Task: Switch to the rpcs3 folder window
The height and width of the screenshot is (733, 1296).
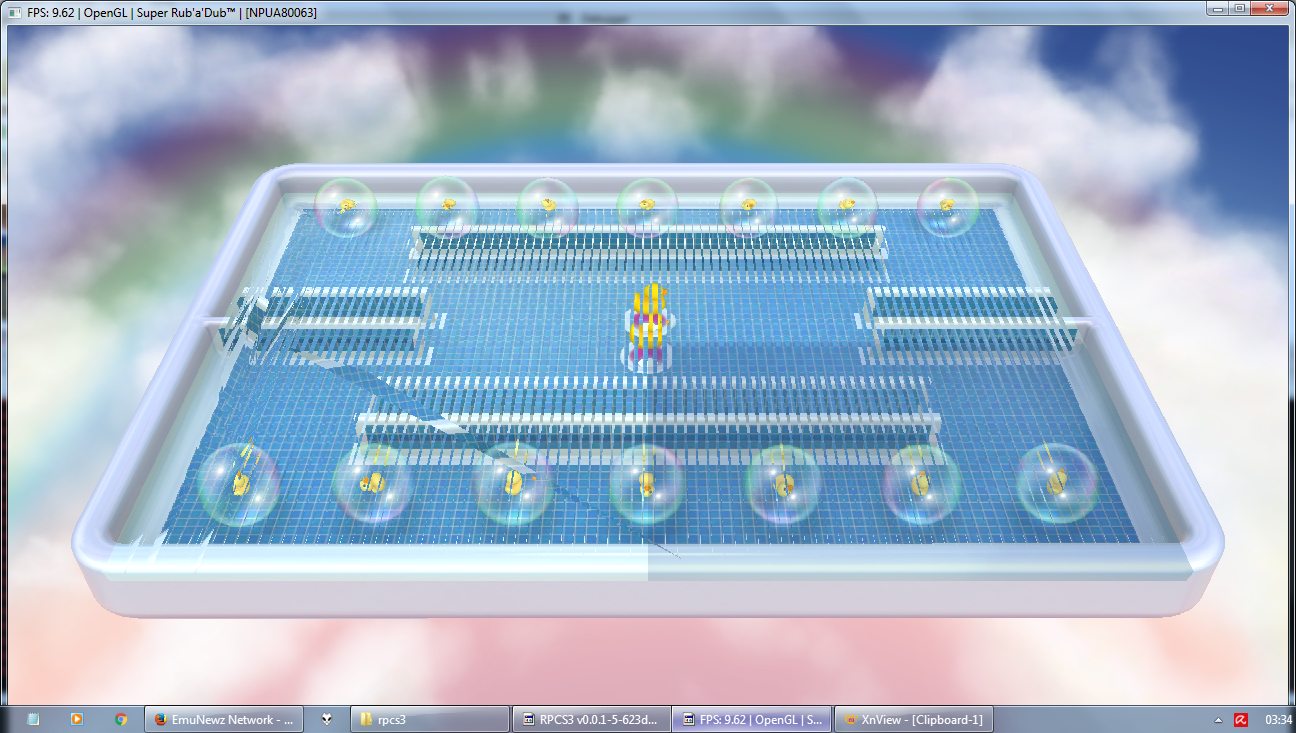Action: click(430, 718)
